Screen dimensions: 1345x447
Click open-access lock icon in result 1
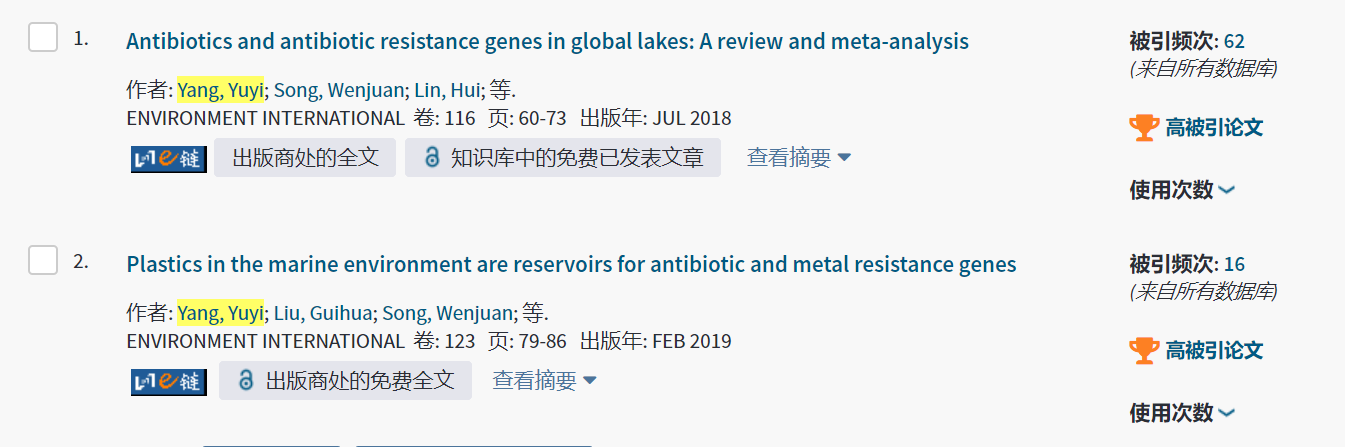click(x=432, y=158)
